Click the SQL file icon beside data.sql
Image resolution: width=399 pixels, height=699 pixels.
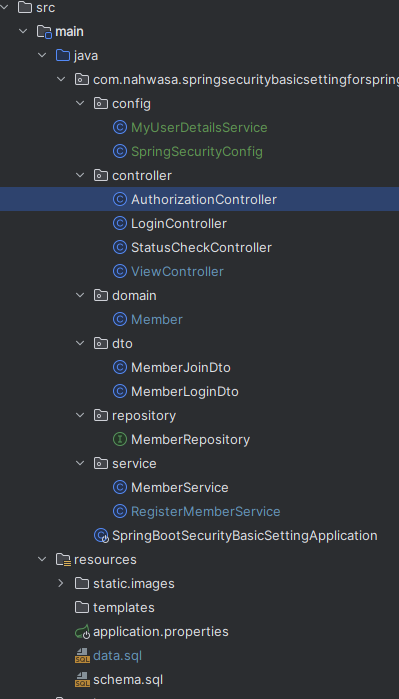(x=82, y=656)
